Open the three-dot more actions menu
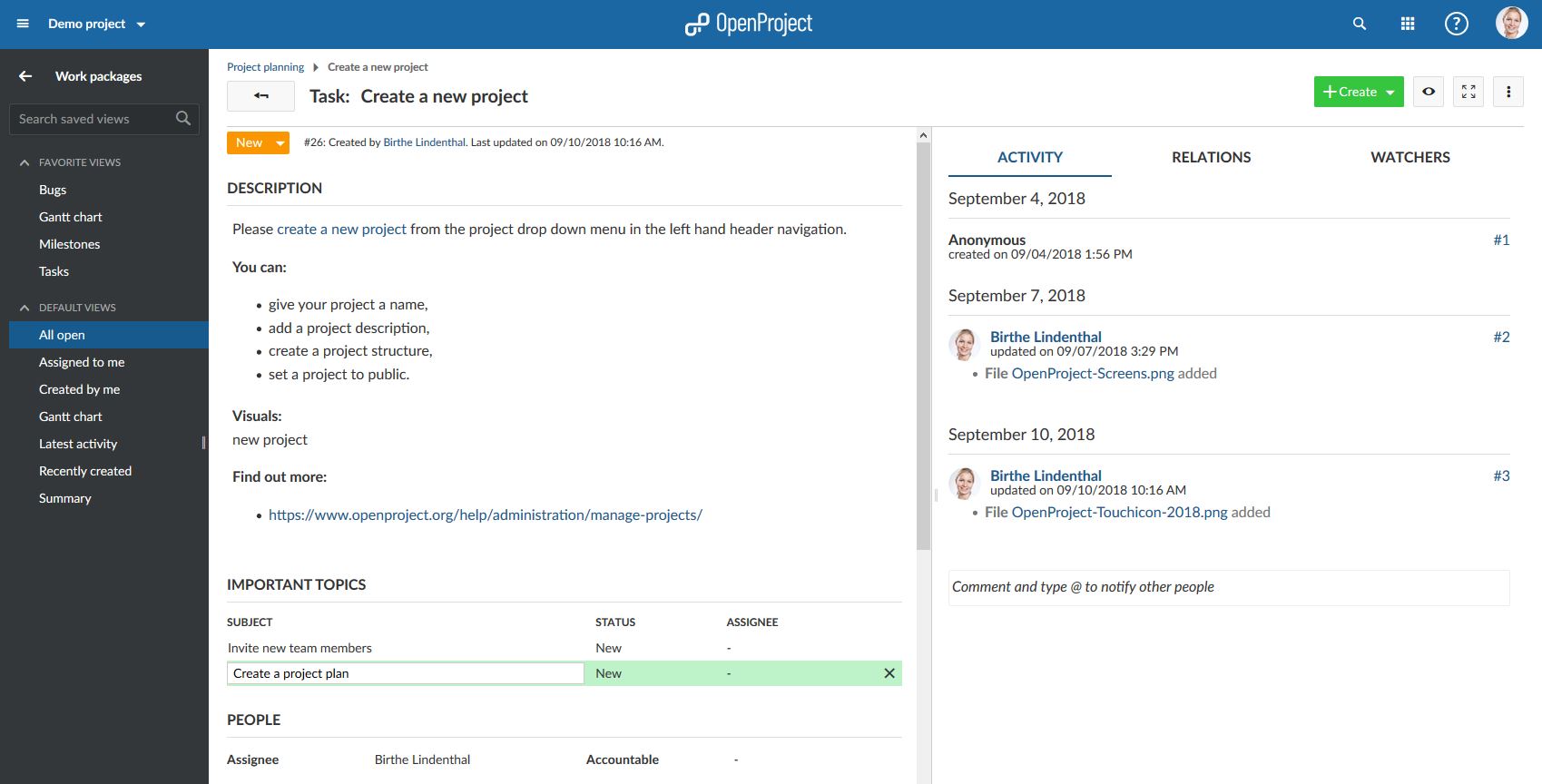Screen dimensions: 1542x784 click(1508, 92)
